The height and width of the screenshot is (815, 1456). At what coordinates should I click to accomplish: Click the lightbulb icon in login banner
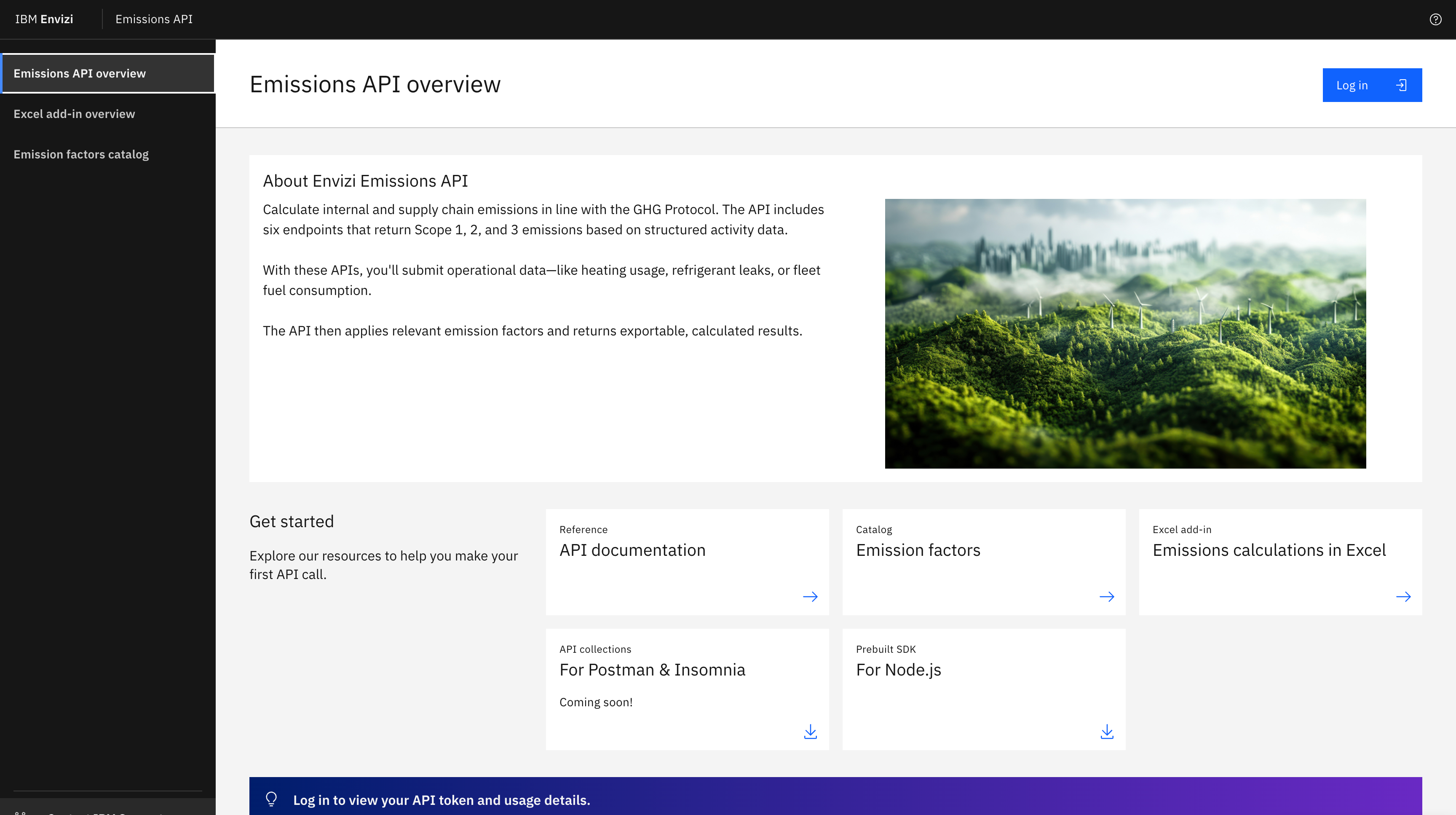271,799
